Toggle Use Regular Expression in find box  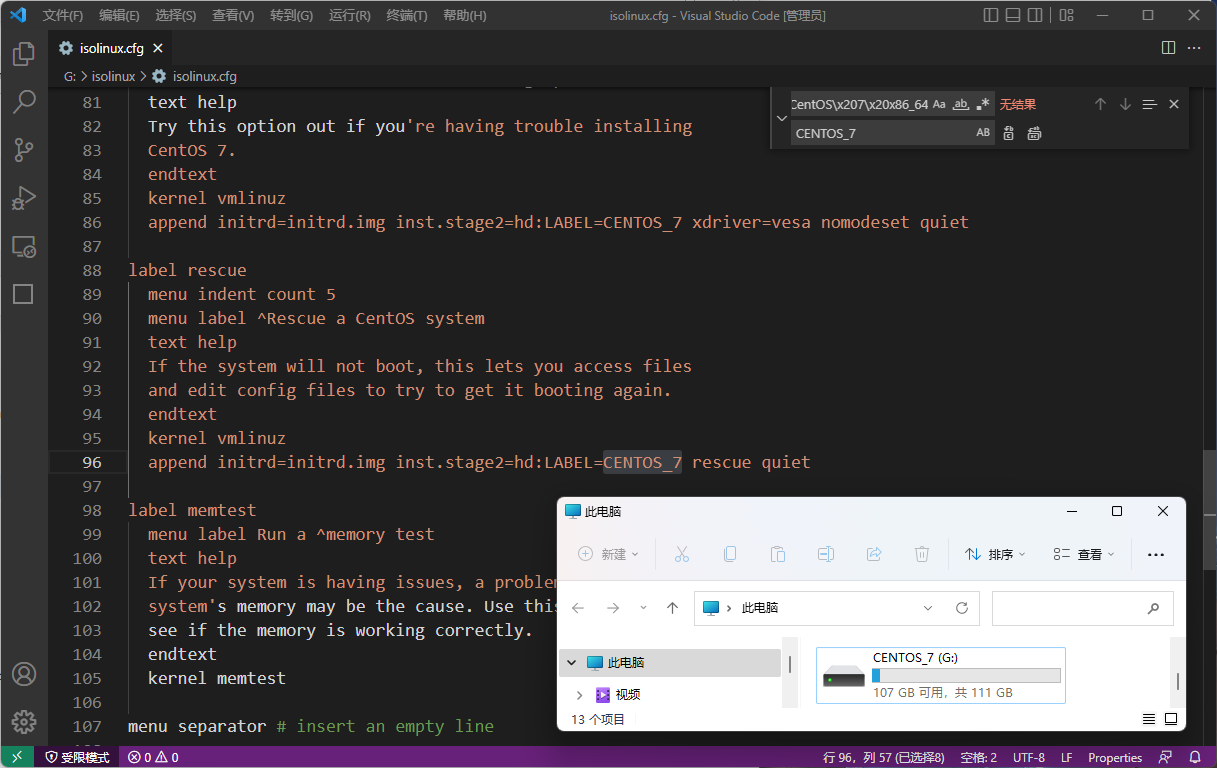pyautogui.click(x=983, y=104)
